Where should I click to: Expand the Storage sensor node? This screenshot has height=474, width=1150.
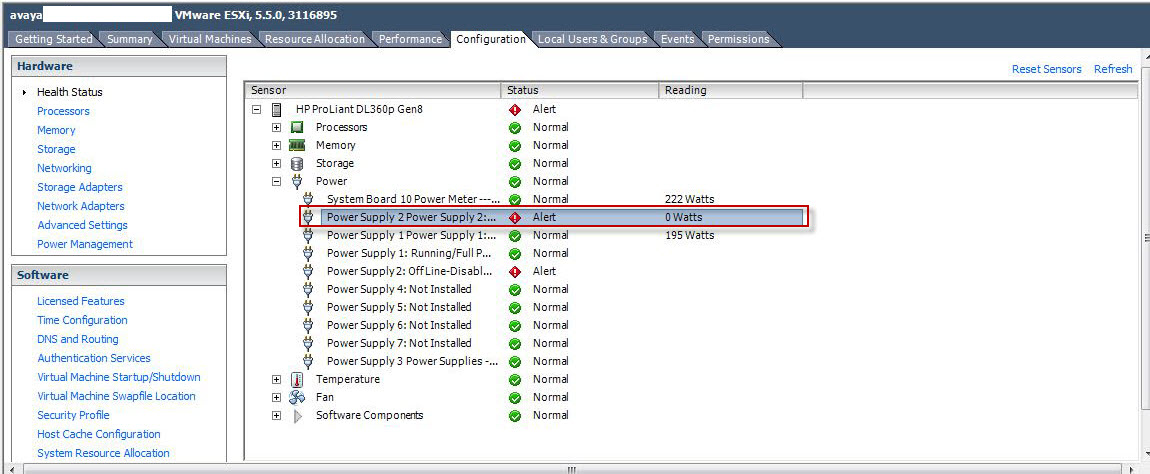tap(276, 164)
